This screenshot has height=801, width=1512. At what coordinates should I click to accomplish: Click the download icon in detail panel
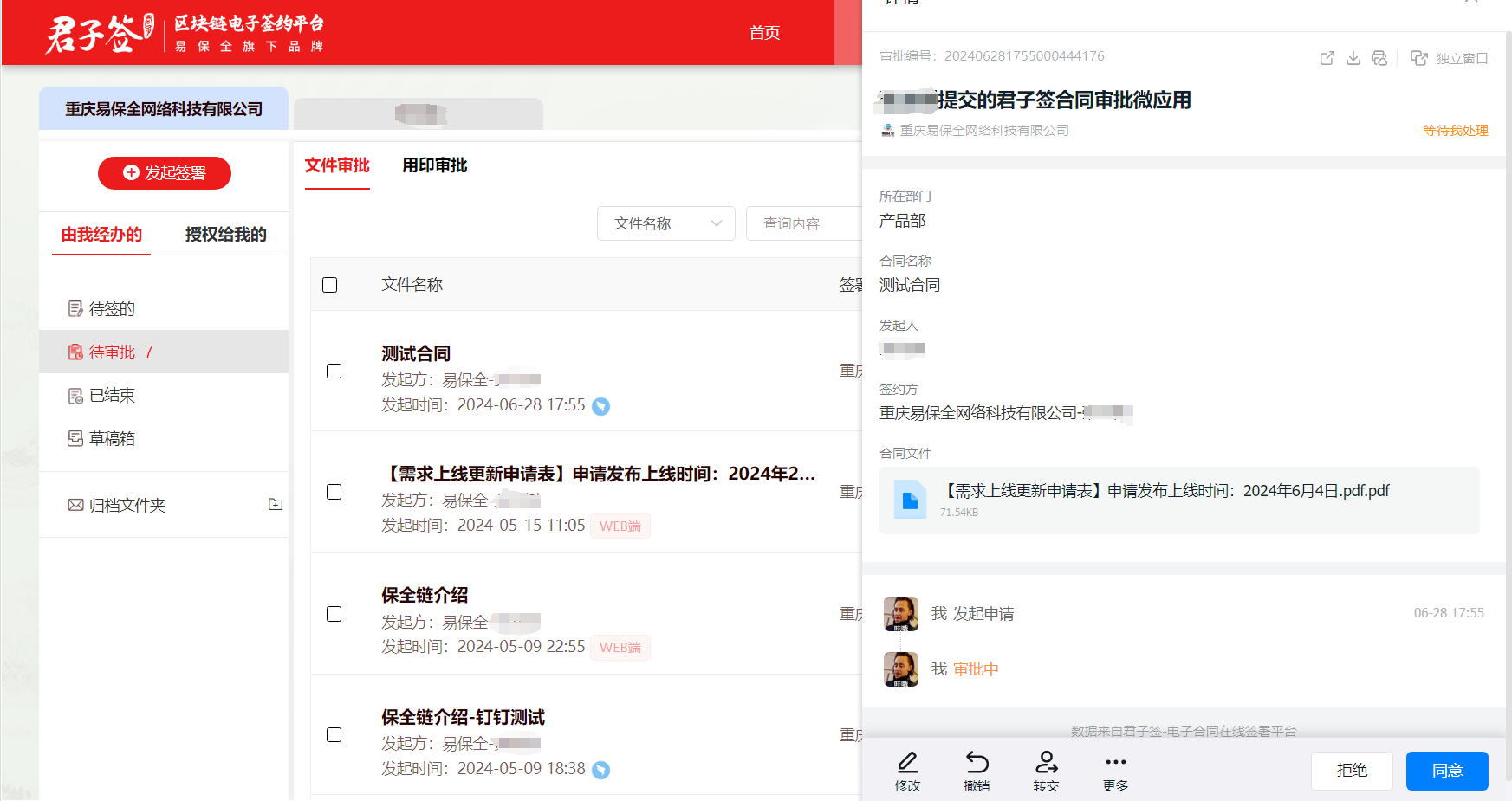[x=1353, y=58]
